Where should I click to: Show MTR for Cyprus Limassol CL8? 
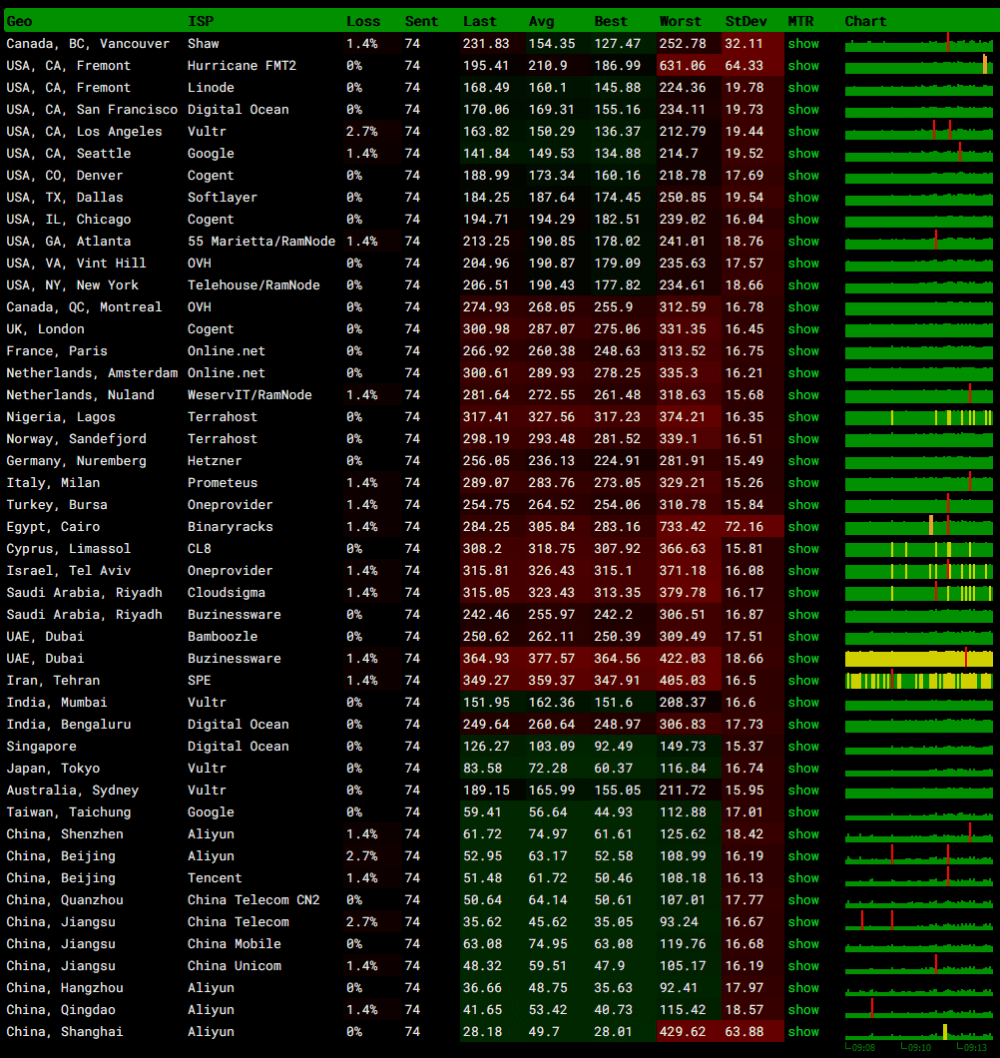pos(803,549)
